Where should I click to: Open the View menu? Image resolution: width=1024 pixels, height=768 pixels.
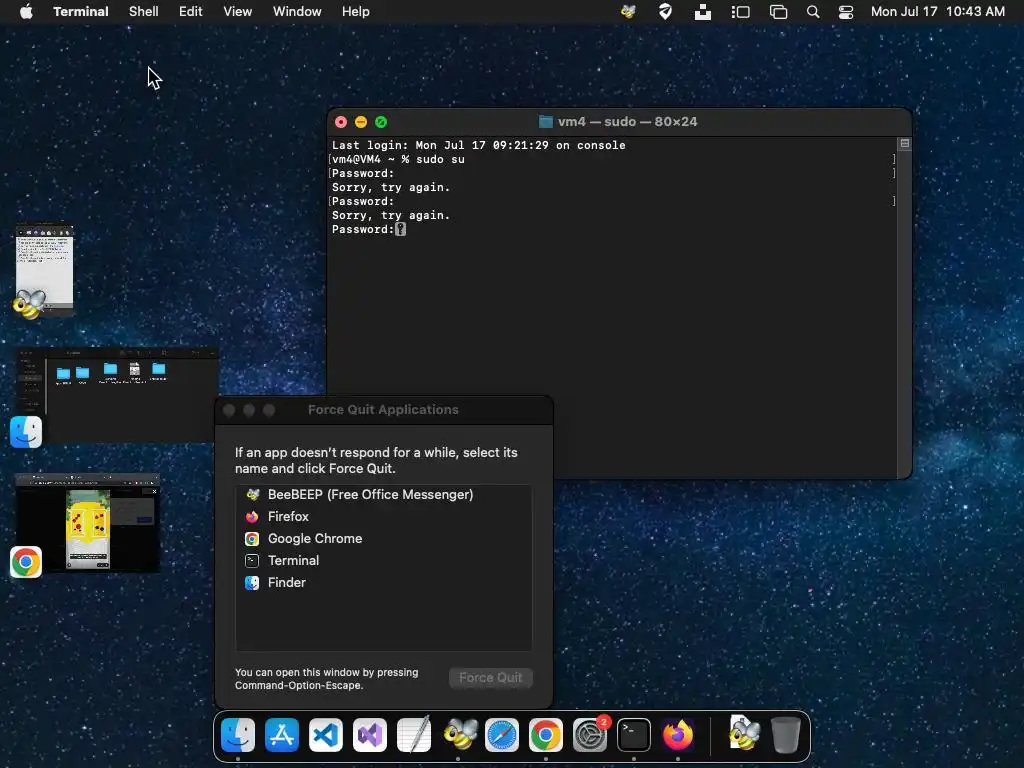238,12
